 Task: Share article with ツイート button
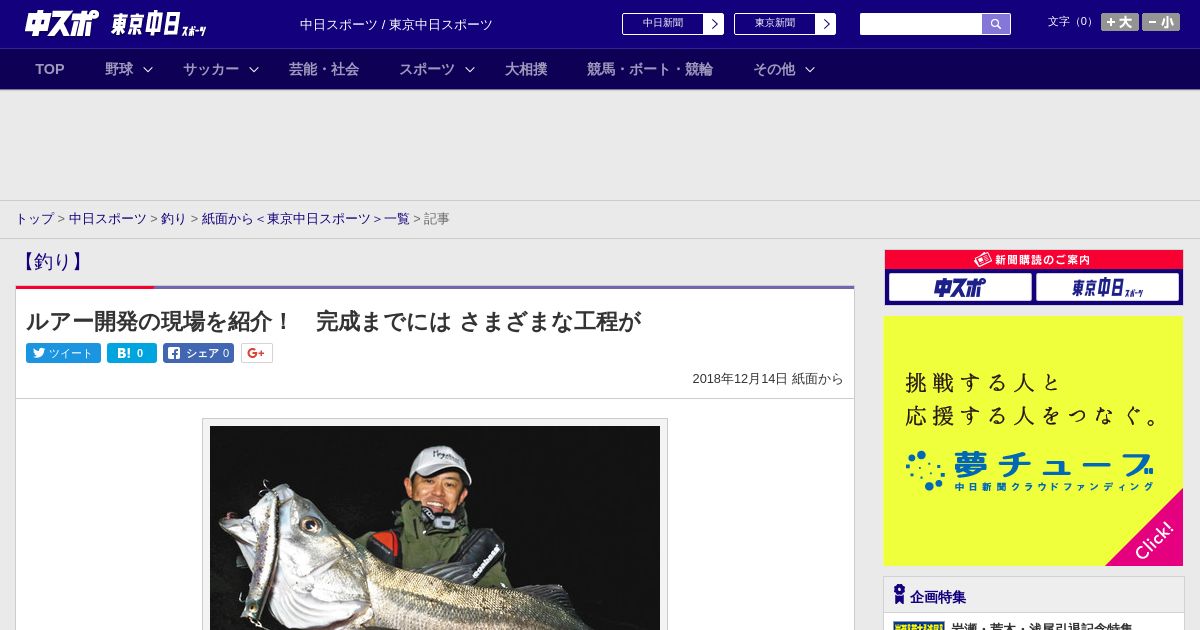pos(63,353)
